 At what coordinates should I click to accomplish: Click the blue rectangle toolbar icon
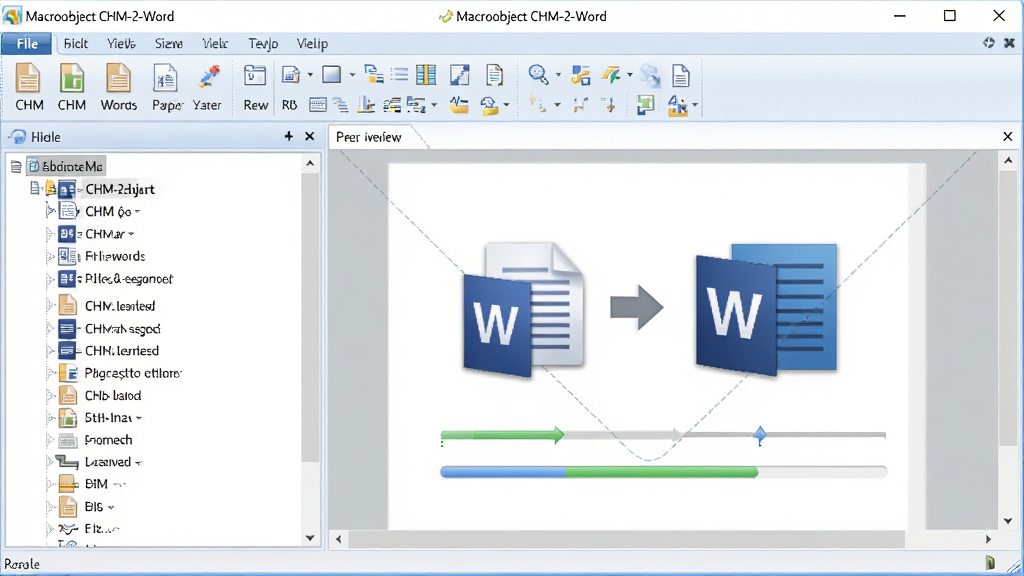332,75
